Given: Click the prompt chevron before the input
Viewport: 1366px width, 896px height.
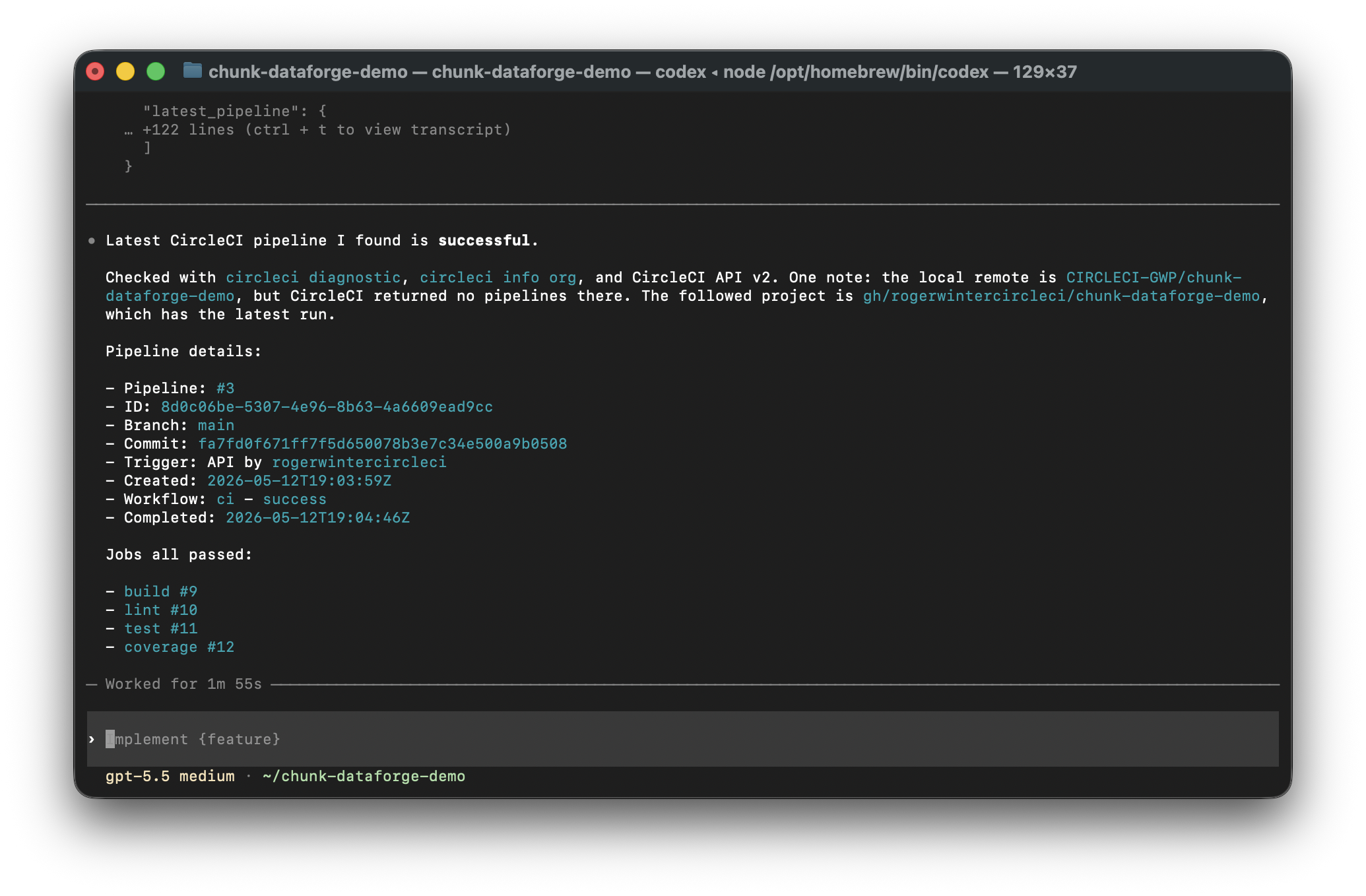Looking at the screenshot, I should (x=92, y=739).
